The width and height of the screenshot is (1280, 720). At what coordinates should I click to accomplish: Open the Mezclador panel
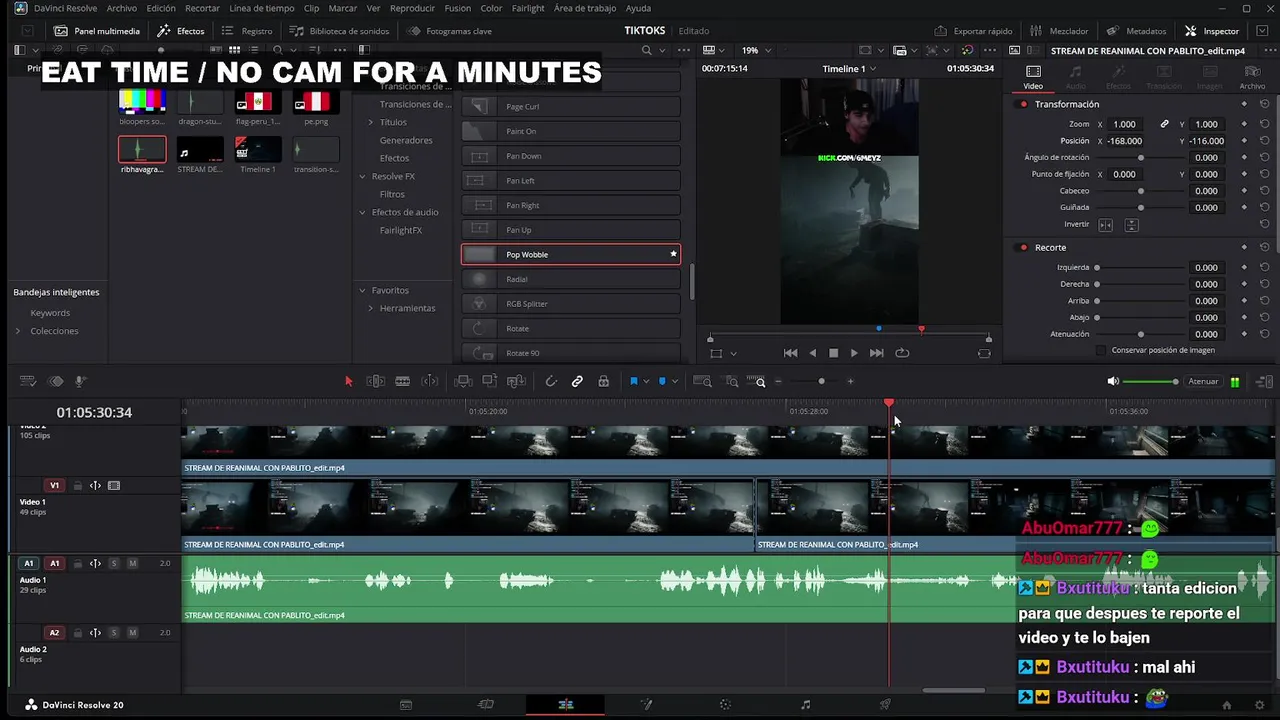pyautogui.click(x=1059, y=31)
